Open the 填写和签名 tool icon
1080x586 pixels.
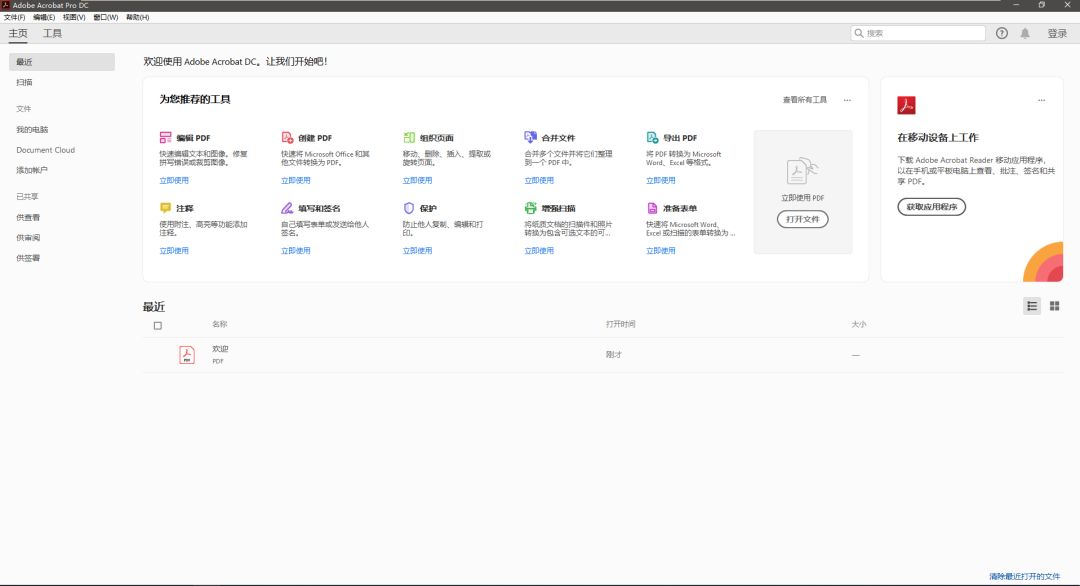[x=287, y=208]
